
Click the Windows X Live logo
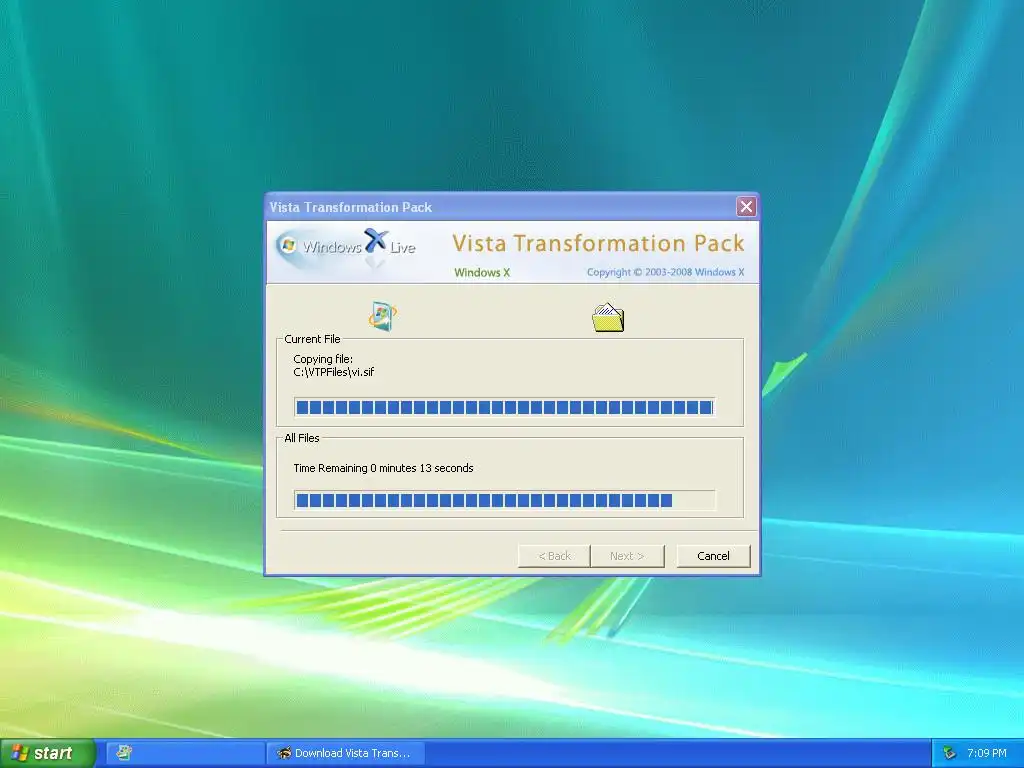pos(346,248)
